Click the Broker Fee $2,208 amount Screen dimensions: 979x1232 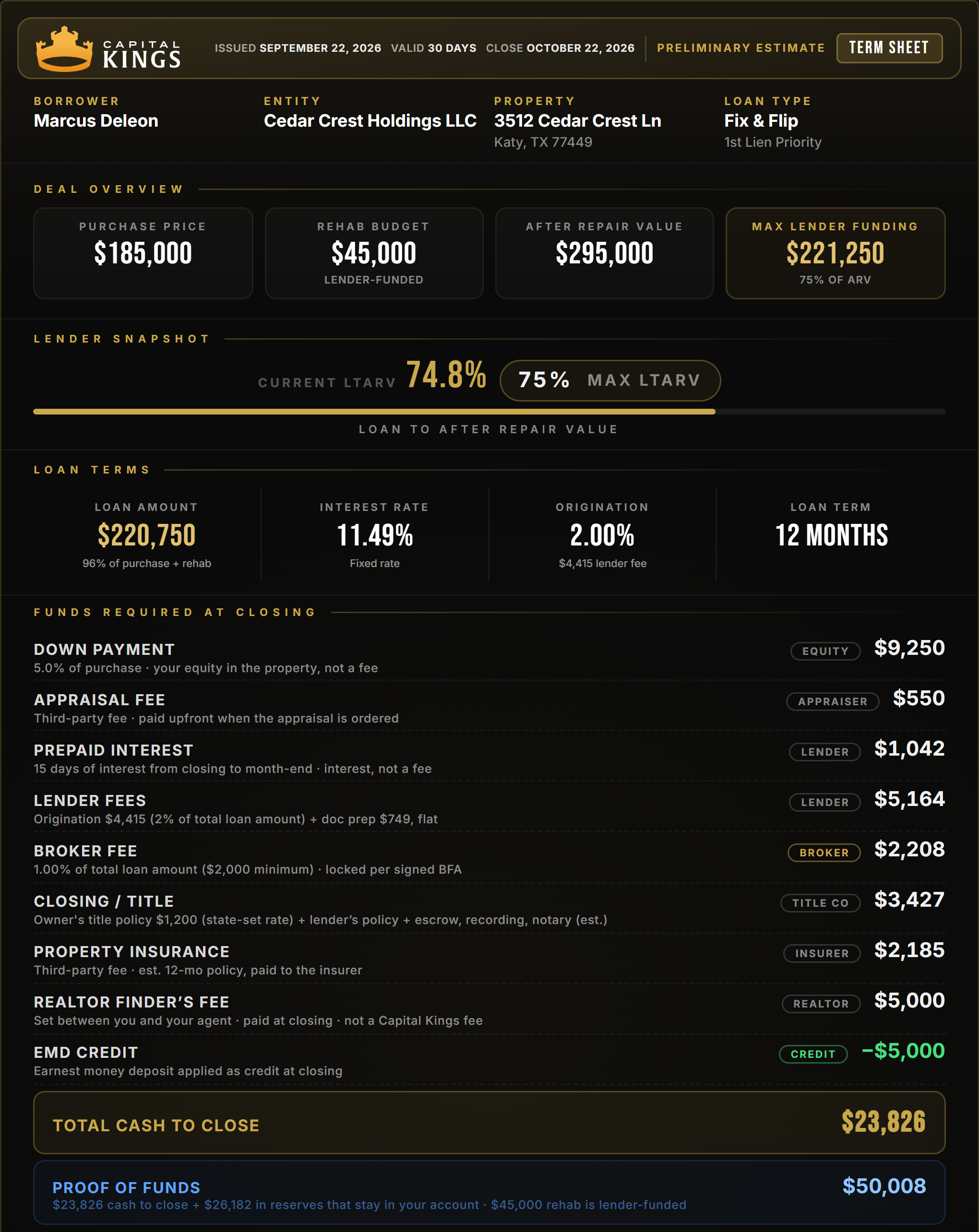(909, 849)
